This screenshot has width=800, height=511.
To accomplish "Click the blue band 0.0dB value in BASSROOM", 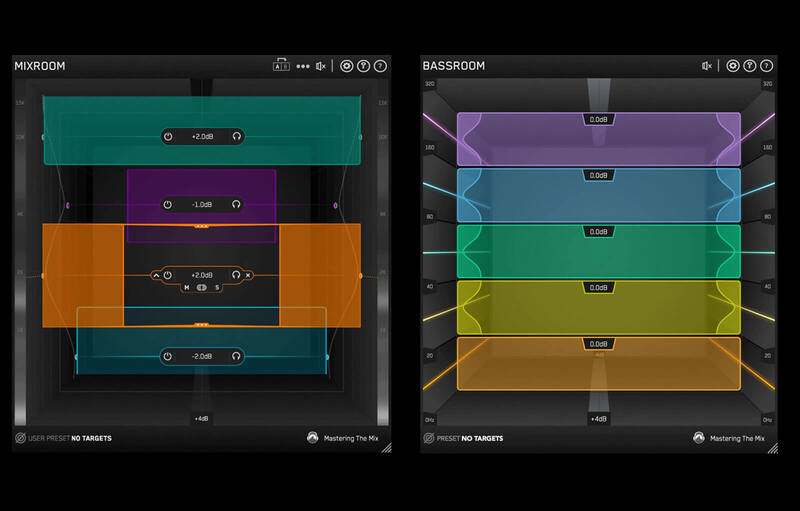I will coord(599,175).
